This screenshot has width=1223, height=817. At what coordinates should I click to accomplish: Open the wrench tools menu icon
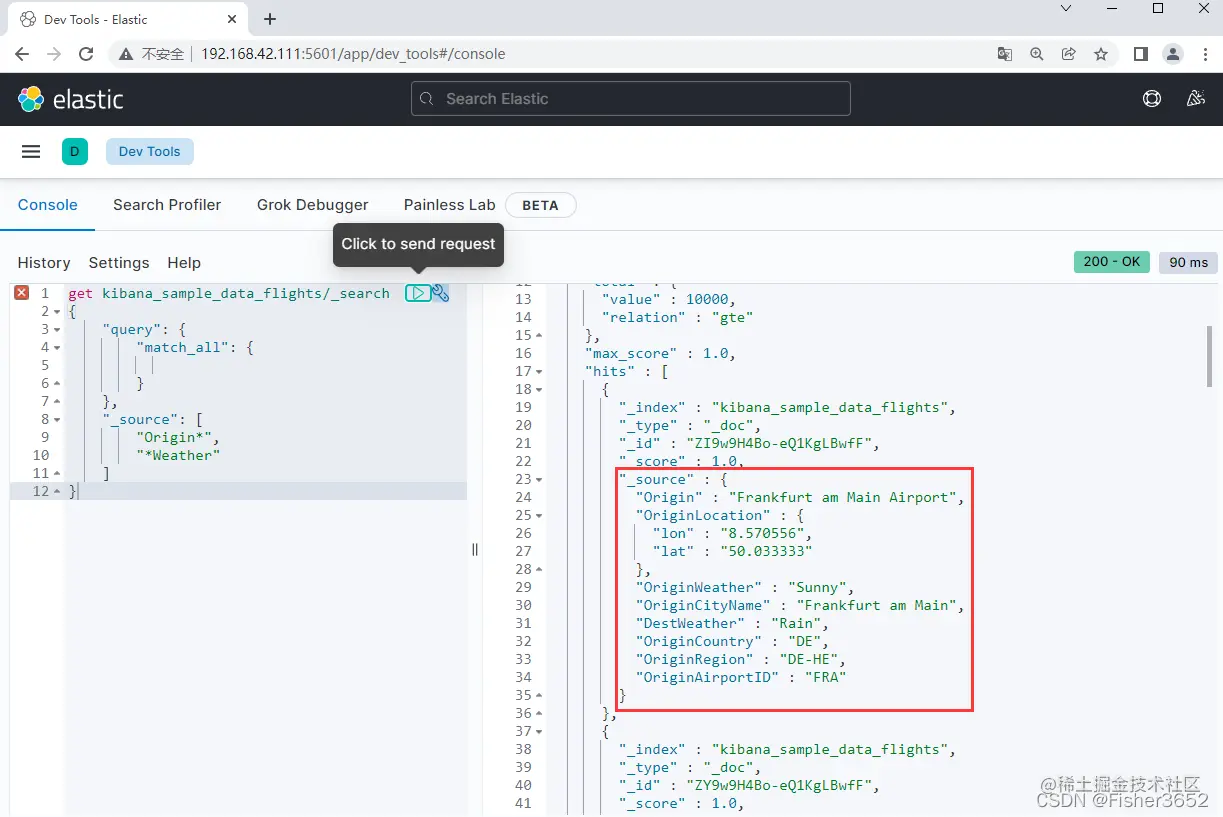pyautogui.click(x=440, y=293)
